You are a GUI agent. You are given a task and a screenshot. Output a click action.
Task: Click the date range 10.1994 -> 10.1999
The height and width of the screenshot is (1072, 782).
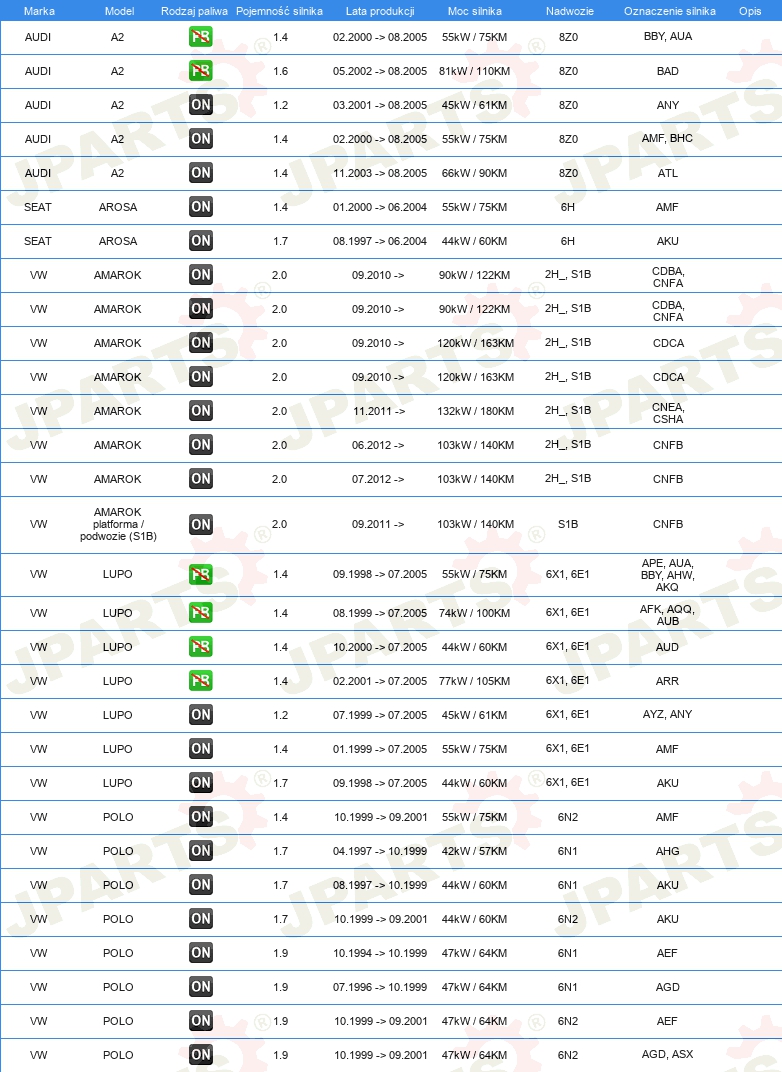pyautogui.click(x=380, y=953)
